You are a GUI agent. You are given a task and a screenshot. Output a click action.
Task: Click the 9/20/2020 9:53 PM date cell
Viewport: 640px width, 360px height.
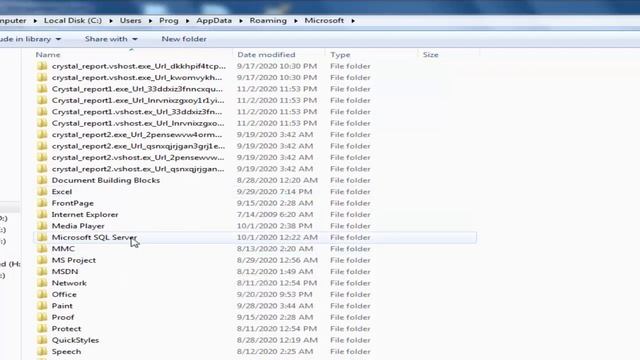tap(275, 294)
